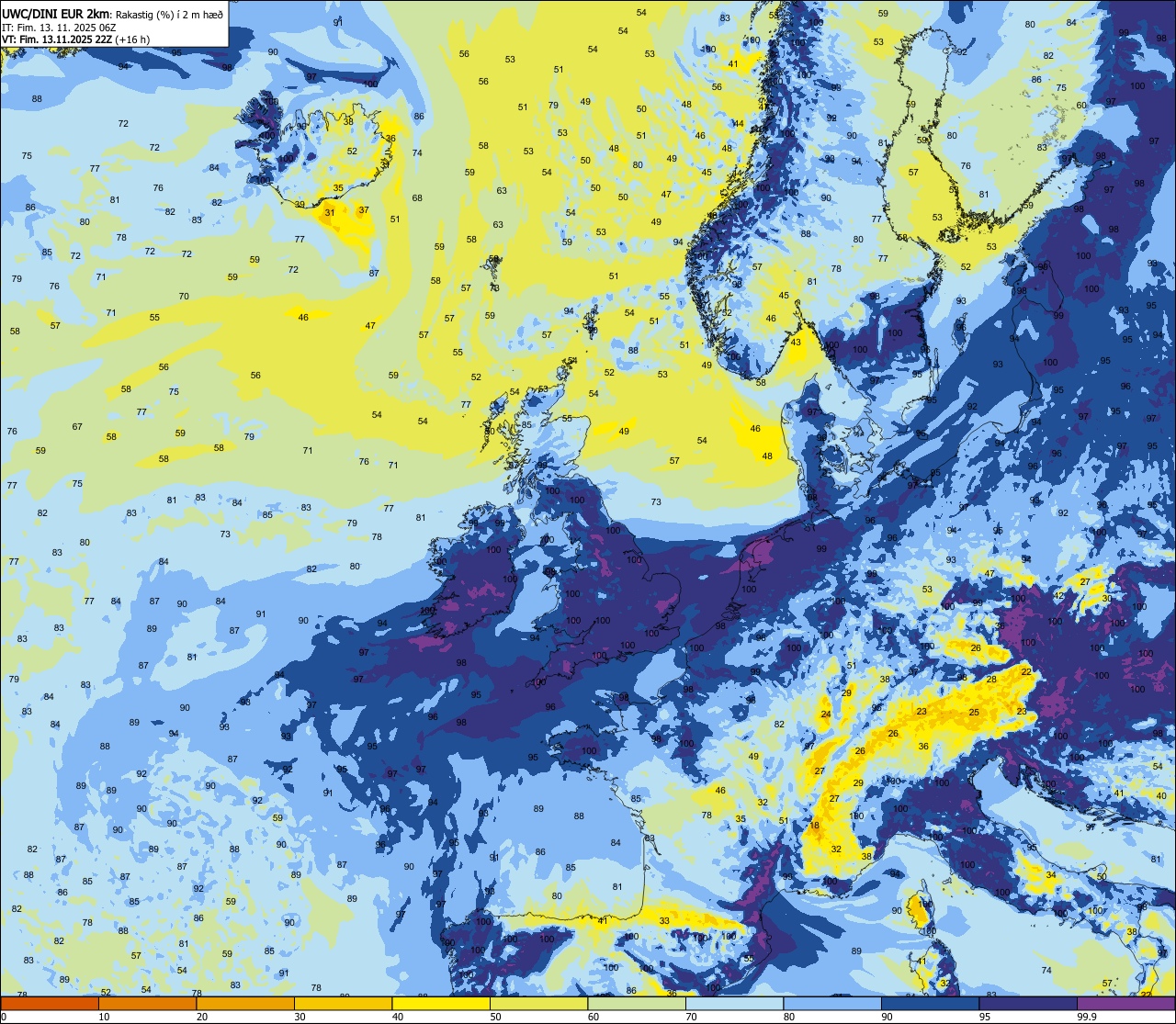1176x1024 pixels.
Task: Click the 'IT: Fim. 13. 11. 2025 06Z' line
Action: [x=59, y=27]
